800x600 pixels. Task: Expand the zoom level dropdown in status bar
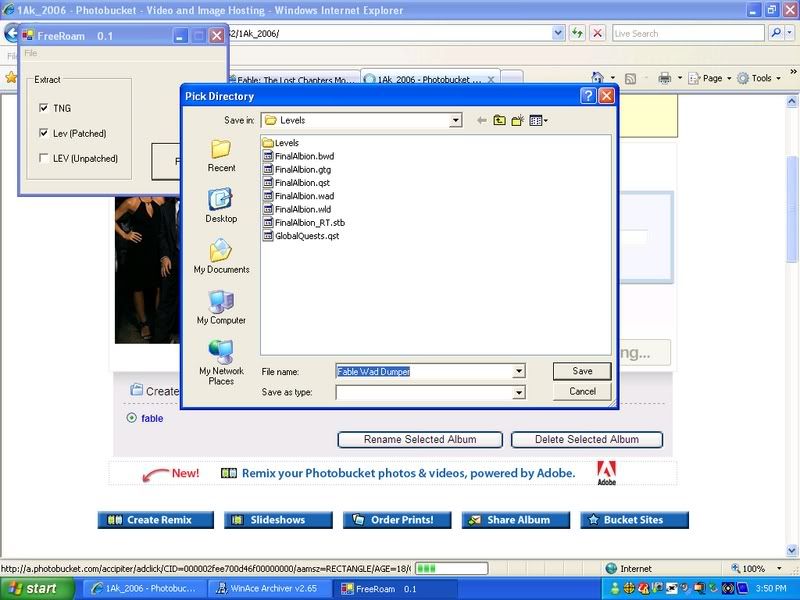(x=779, y=568)
